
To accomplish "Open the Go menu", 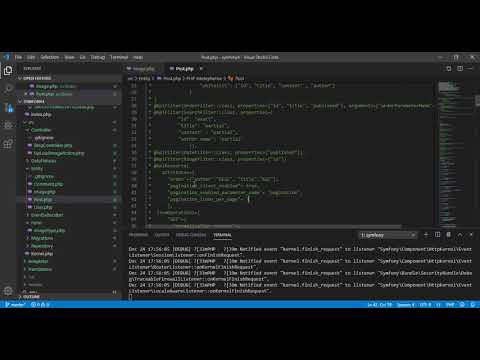I will [82, 57].
